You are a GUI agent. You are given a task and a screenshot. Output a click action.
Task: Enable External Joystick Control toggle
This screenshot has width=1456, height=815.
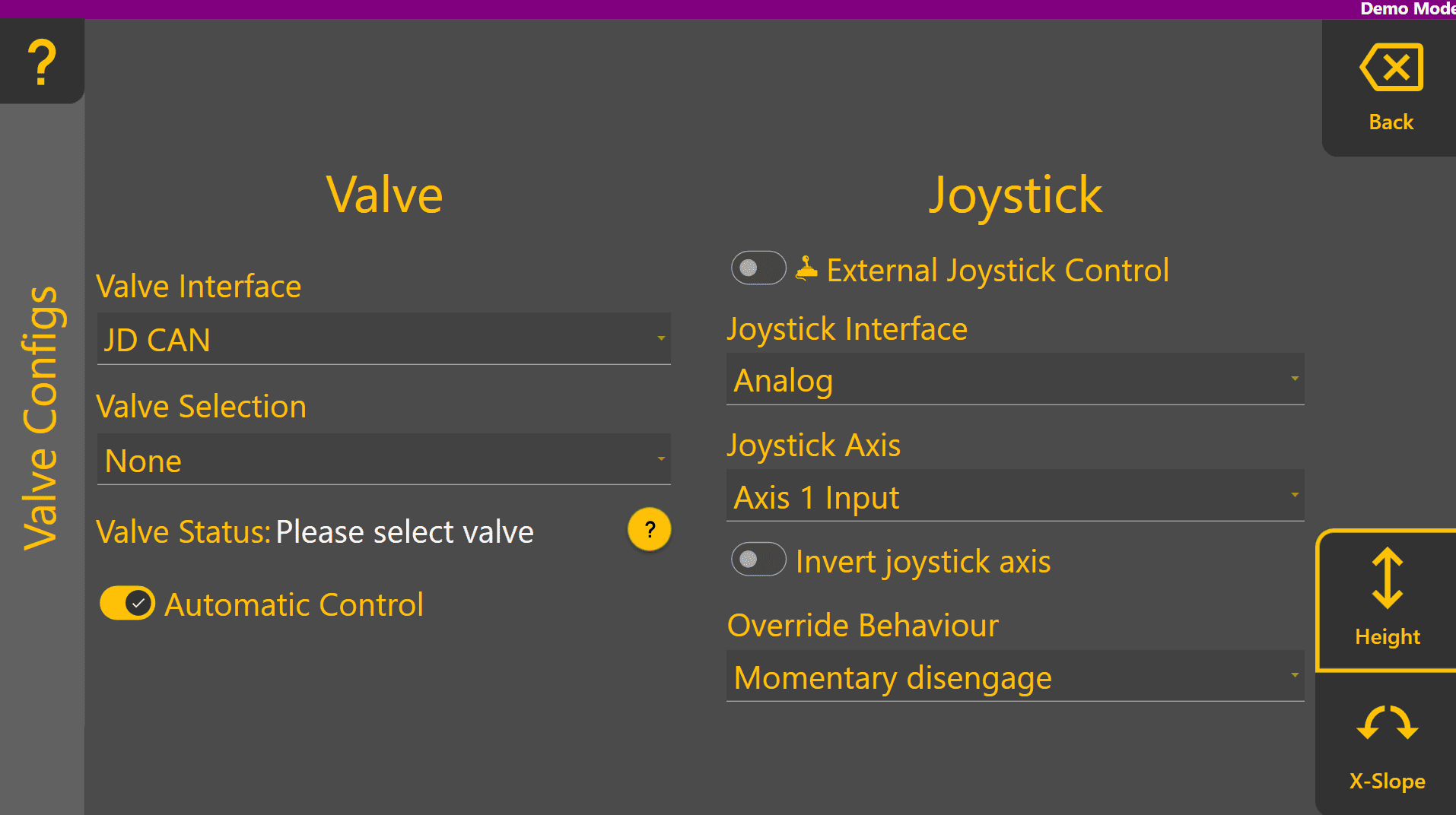pos(758,268)
